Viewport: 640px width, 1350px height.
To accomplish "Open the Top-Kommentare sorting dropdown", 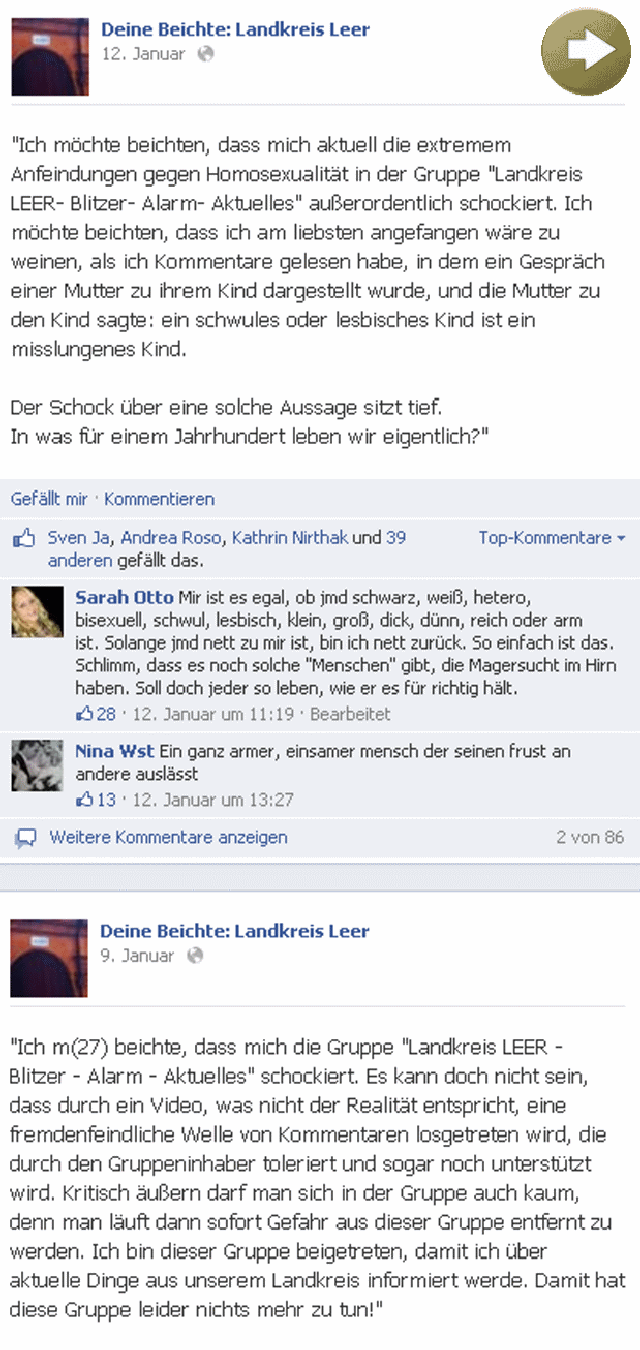I will coord(551,538).
